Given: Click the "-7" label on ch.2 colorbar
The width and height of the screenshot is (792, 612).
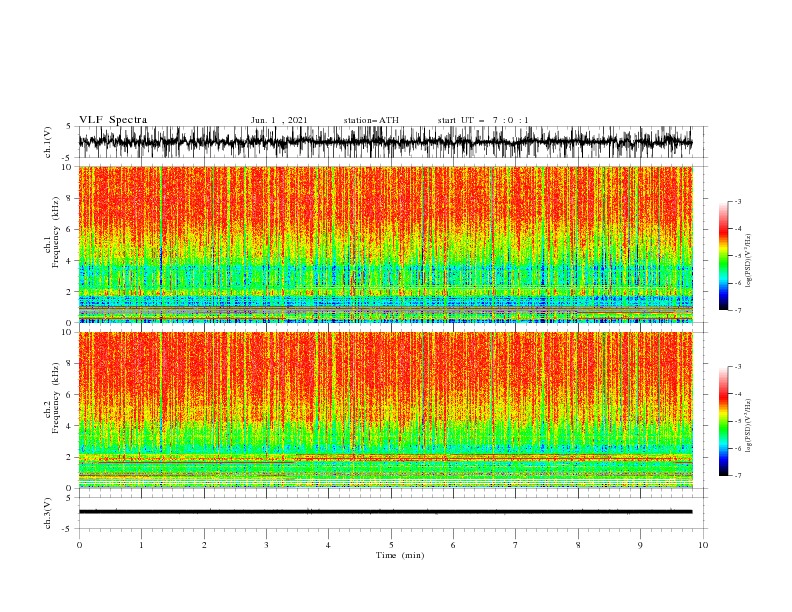Looking at the screenshot, I should pyautogui.click(x=738, y=475).
